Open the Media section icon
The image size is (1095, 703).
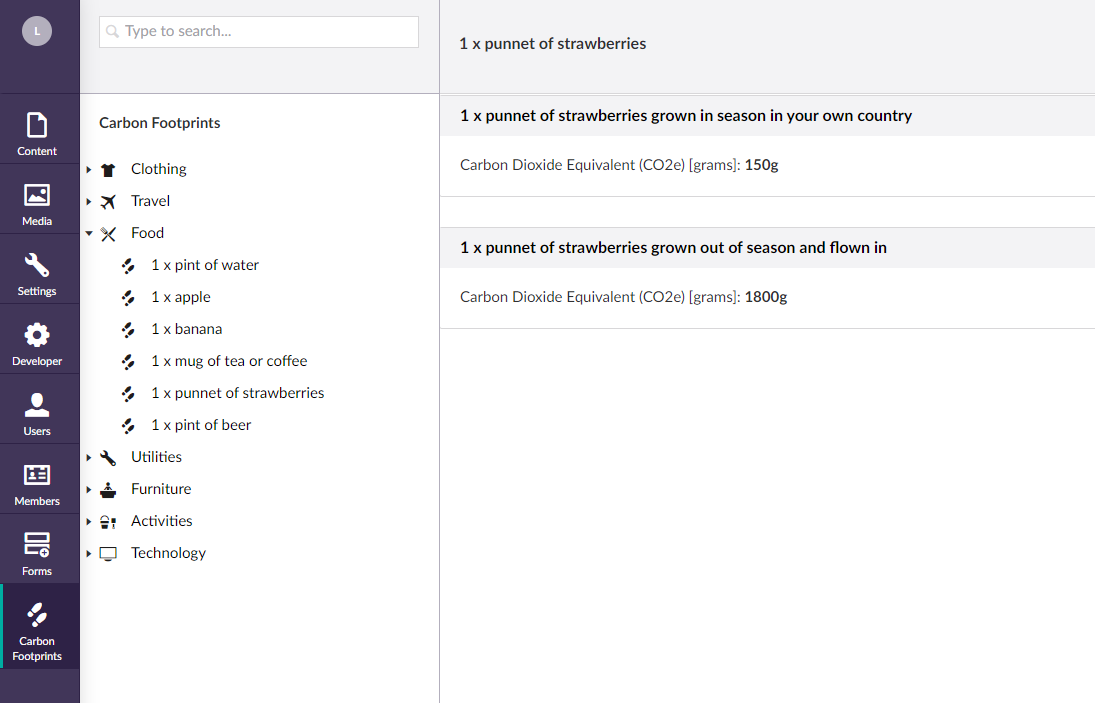[x=37, y=195]
